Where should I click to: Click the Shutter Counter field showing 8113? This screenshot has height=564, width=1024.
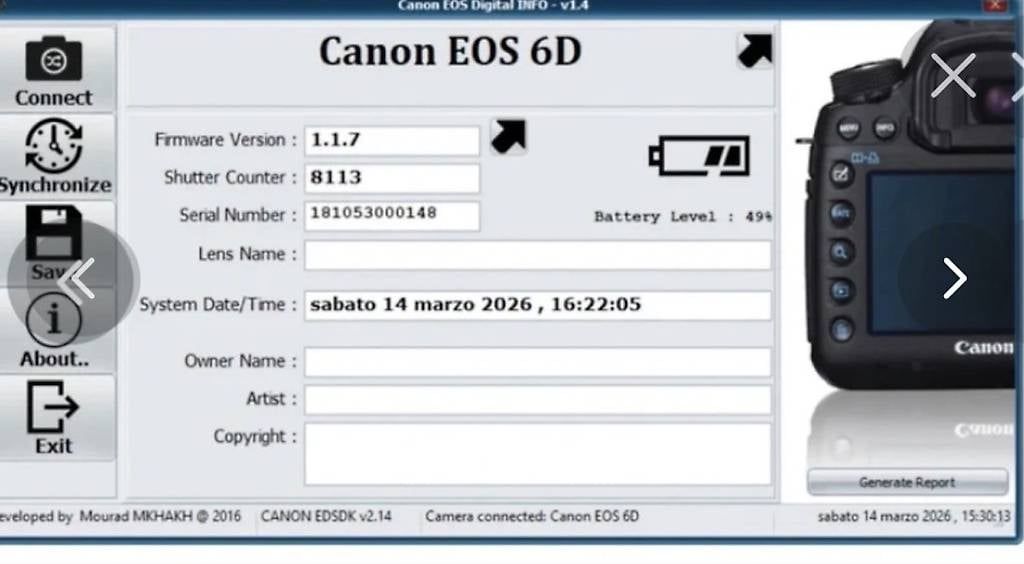(392, 178)
